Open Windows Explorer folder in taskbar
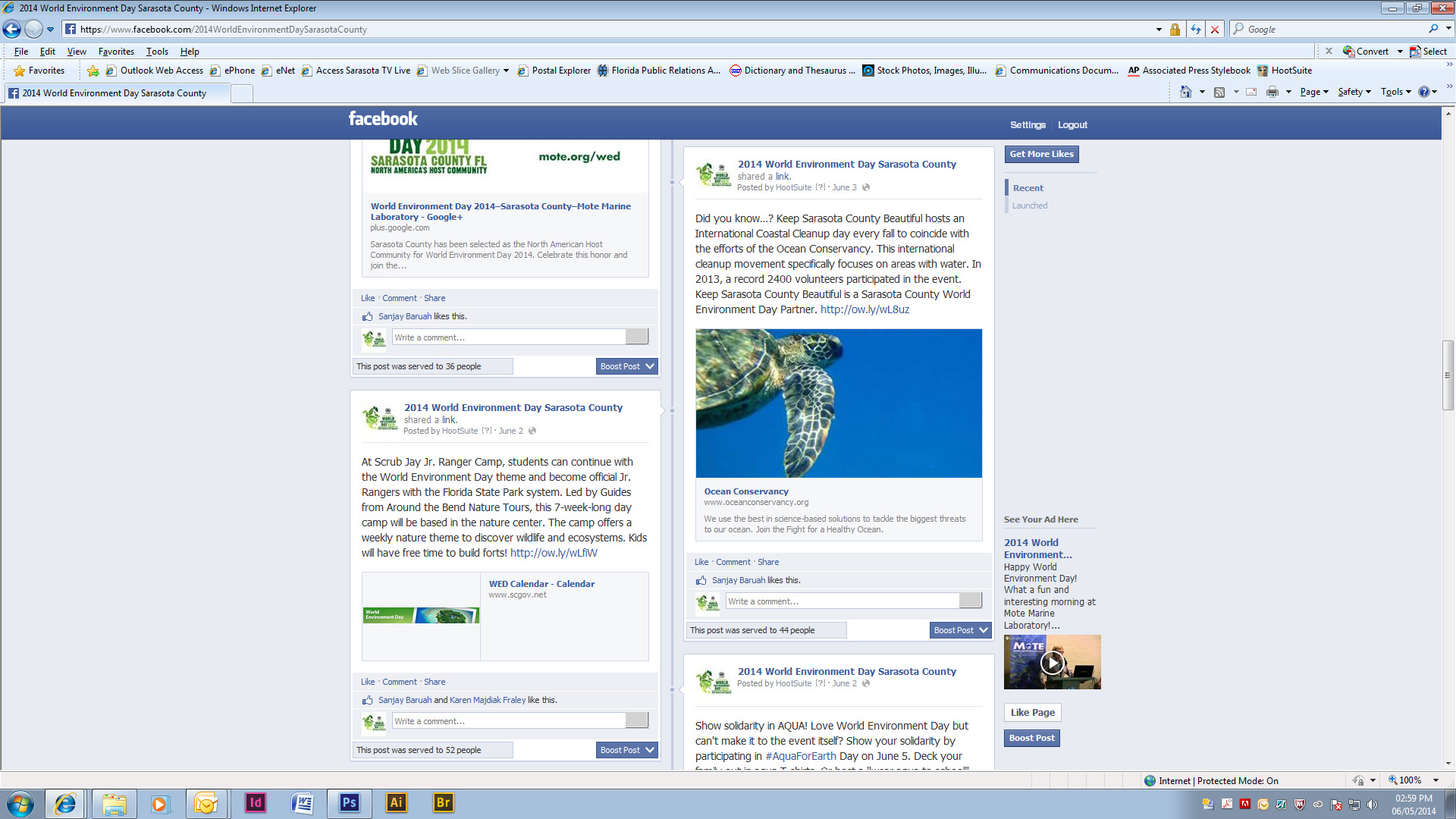 click(x=115, y=803)
